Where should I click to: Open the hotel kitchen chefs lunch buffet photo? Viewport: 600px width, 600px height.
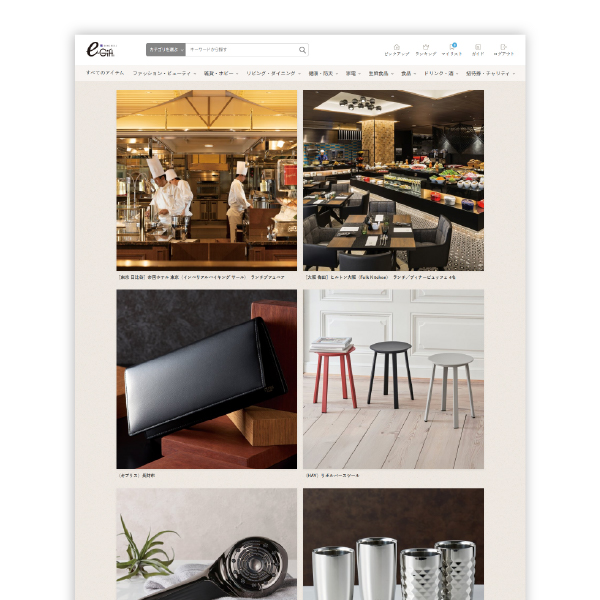point(206,180)
